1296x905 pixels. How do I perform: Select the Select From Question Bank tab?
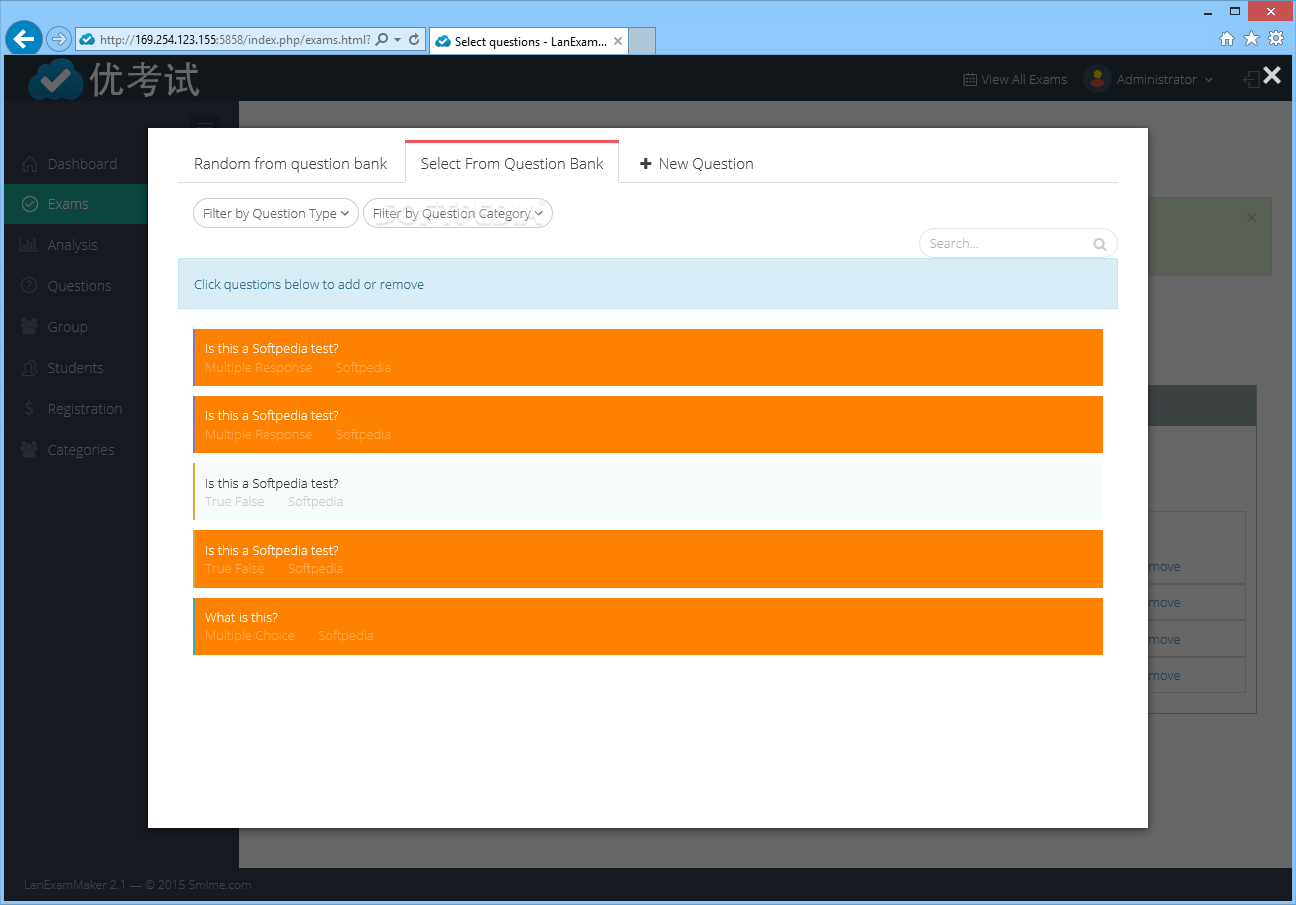pos(512,164)
